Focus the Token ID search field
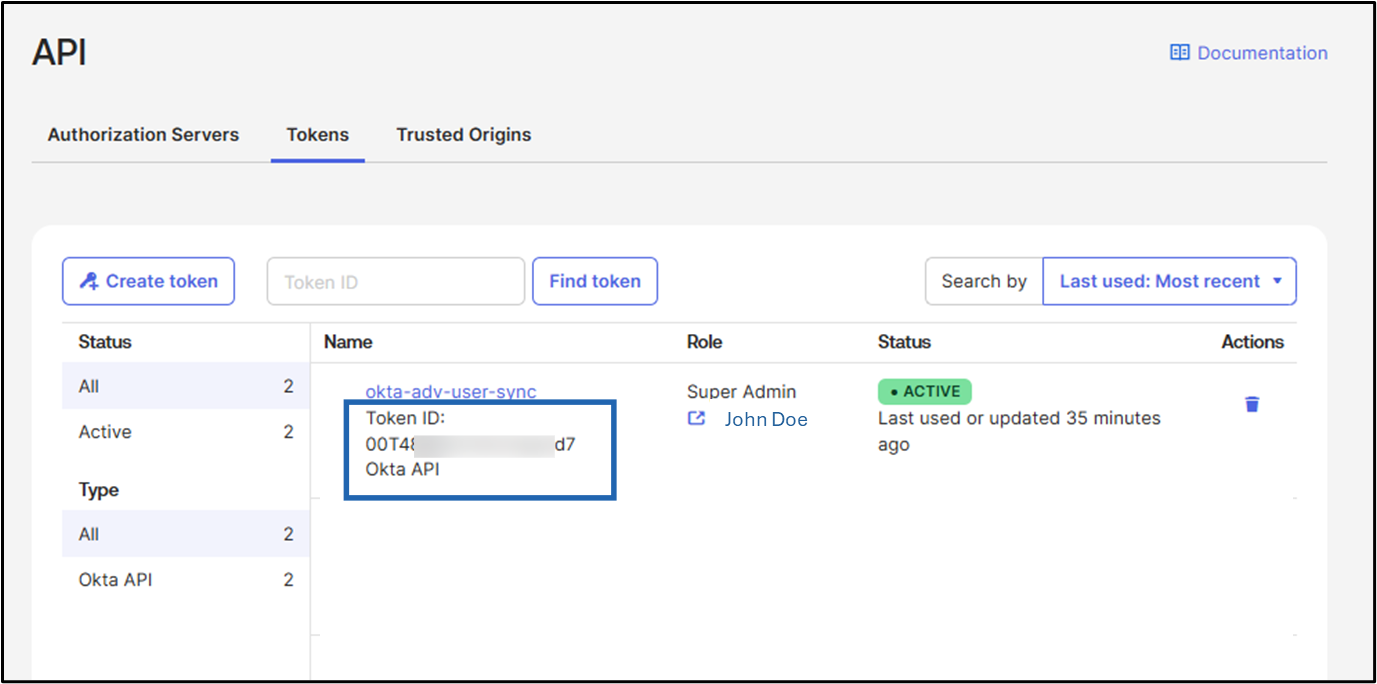The image size is (1377, 684). [x=396, y=281]
